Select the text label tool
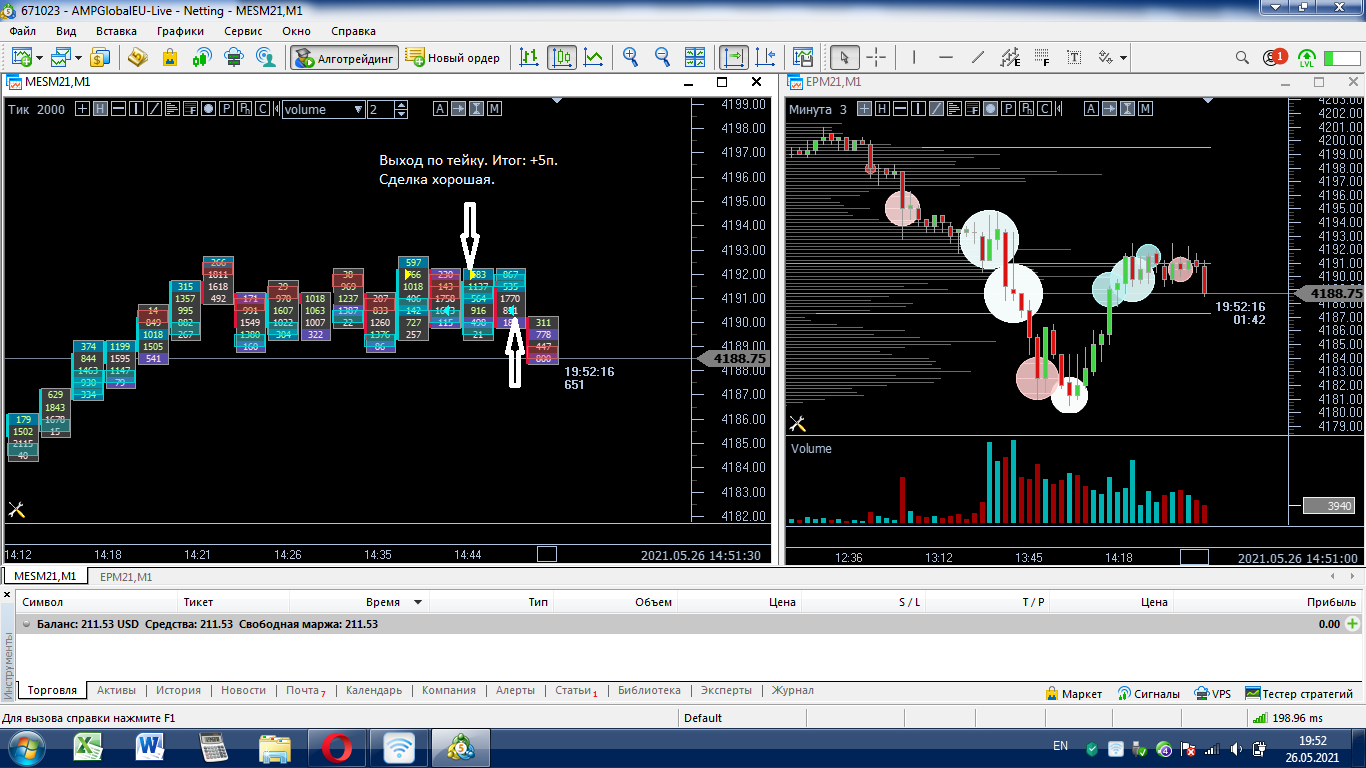The width and height of the screenshot is (1366, 768). tap(1074, 57)
